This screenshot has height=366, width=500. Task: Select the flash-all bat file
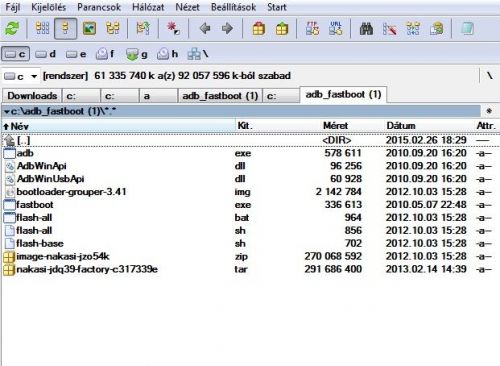coord(250,218)
